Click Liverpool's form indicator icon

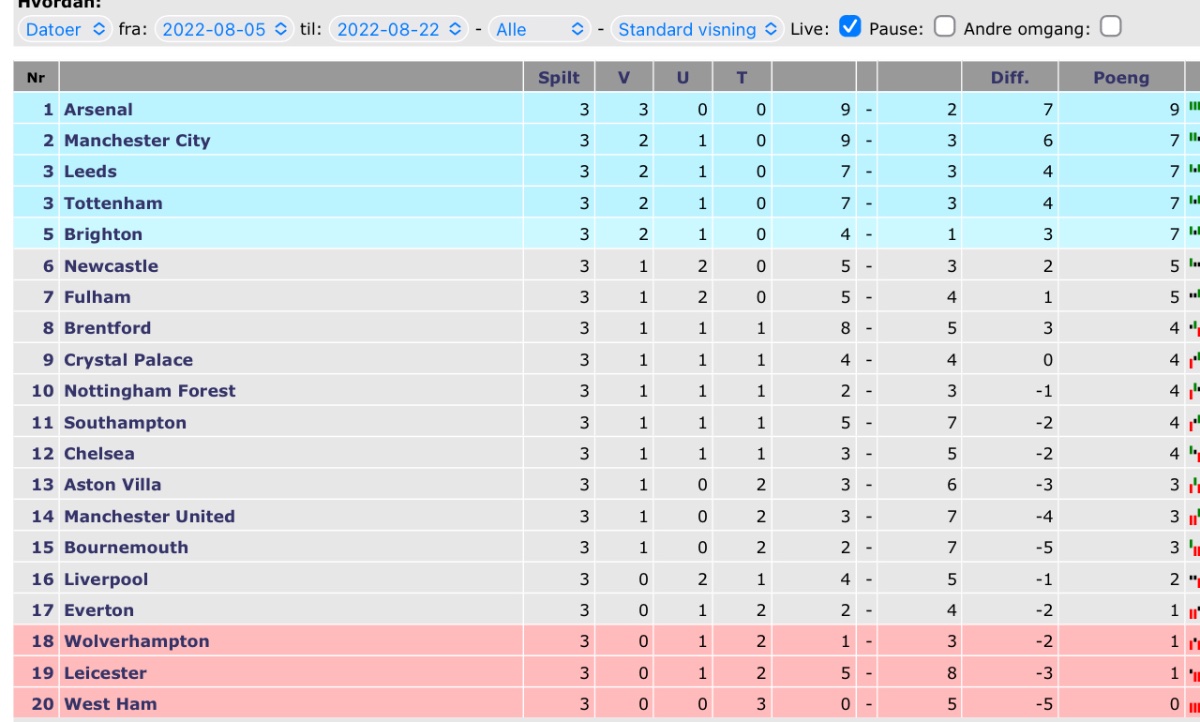[1194, 579]
